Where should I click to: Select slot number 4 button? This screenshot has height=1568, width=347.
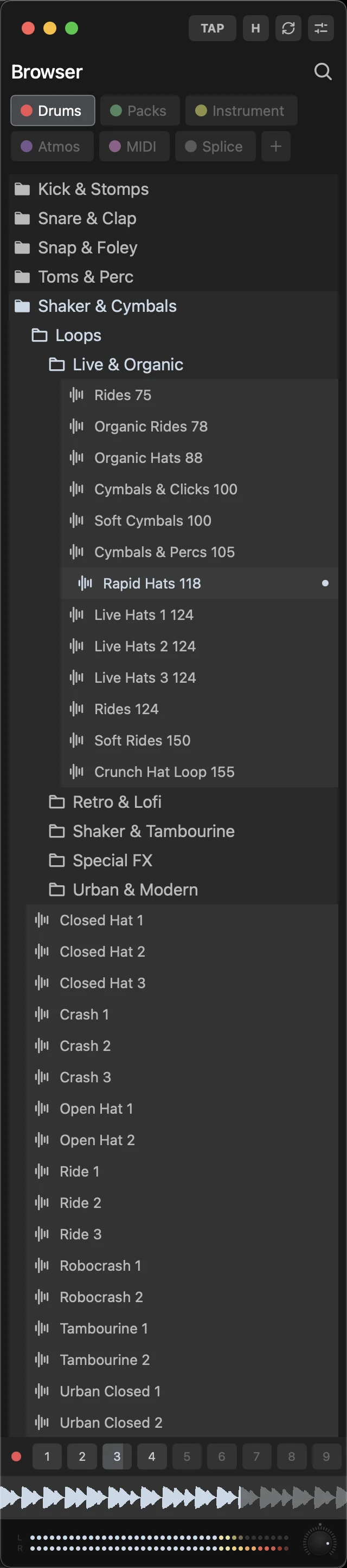pos(152,1456)
